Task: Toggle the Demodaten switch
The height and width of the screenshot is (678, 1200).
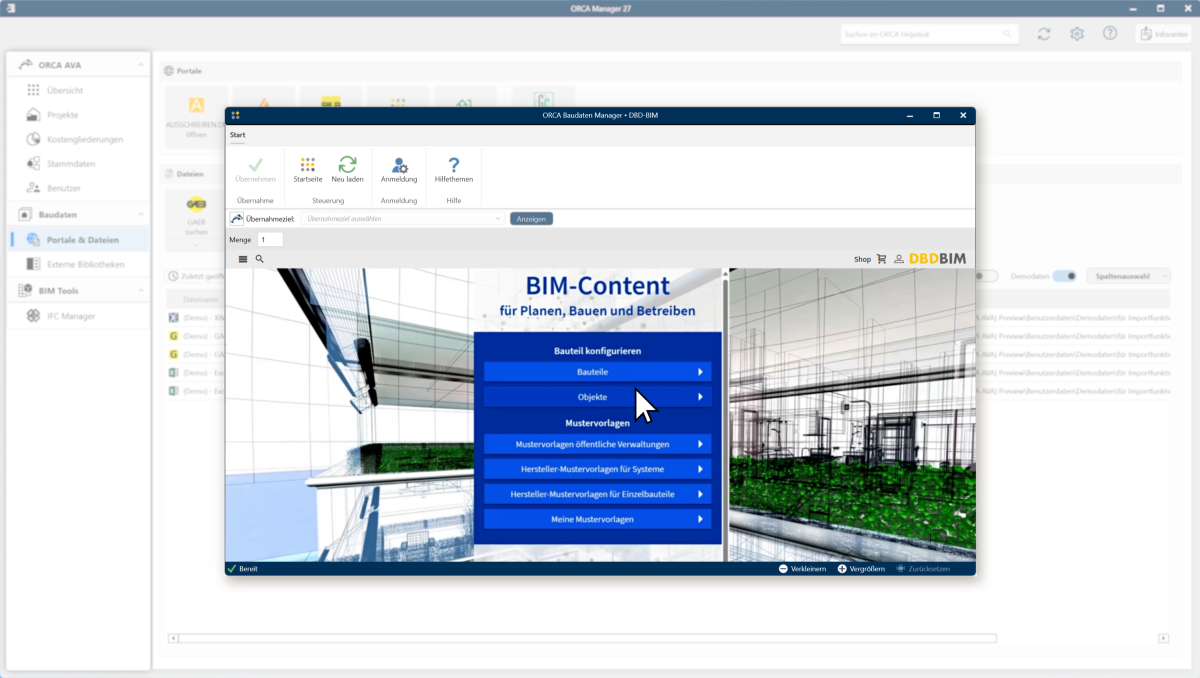Action: tap(1064, 276)
